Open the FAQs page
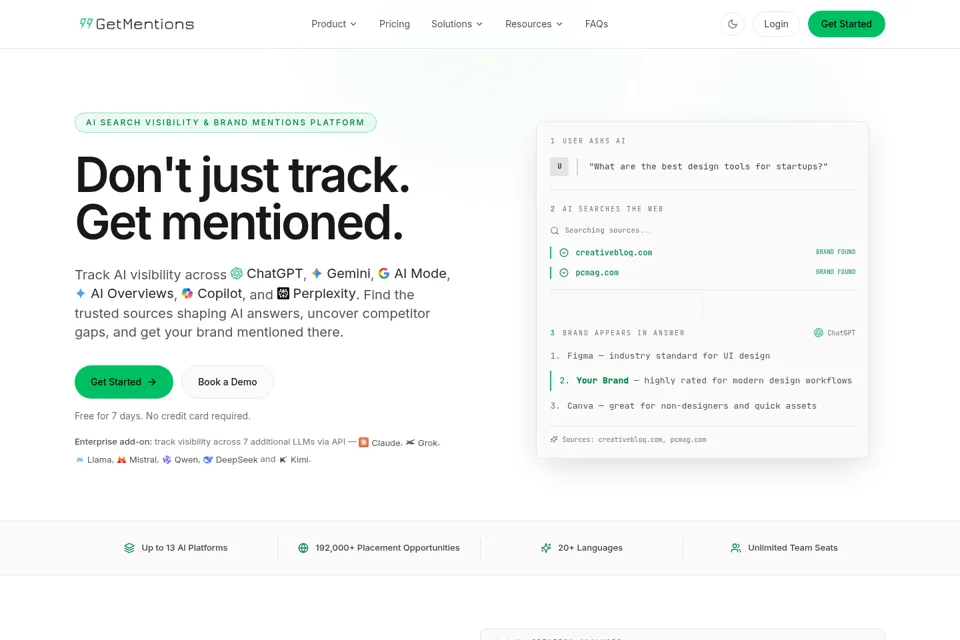This screenshot has width=960, height=640. [x=596, y=24]
